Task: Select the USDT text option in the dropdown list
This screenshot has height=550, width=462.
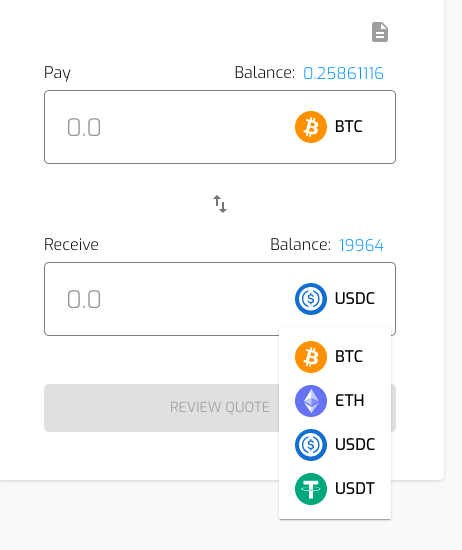Action: pos(355,489)
